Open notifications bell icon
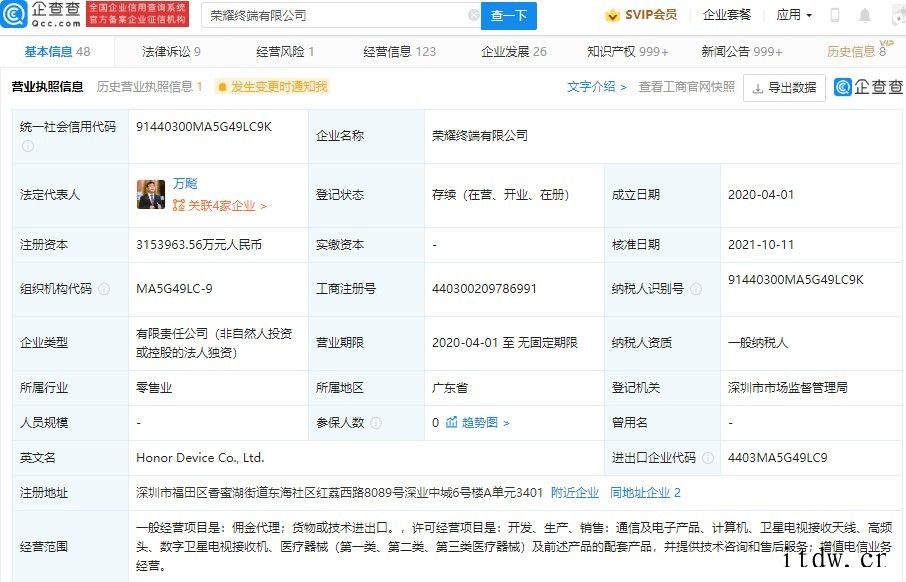 (x=864, y=16)
